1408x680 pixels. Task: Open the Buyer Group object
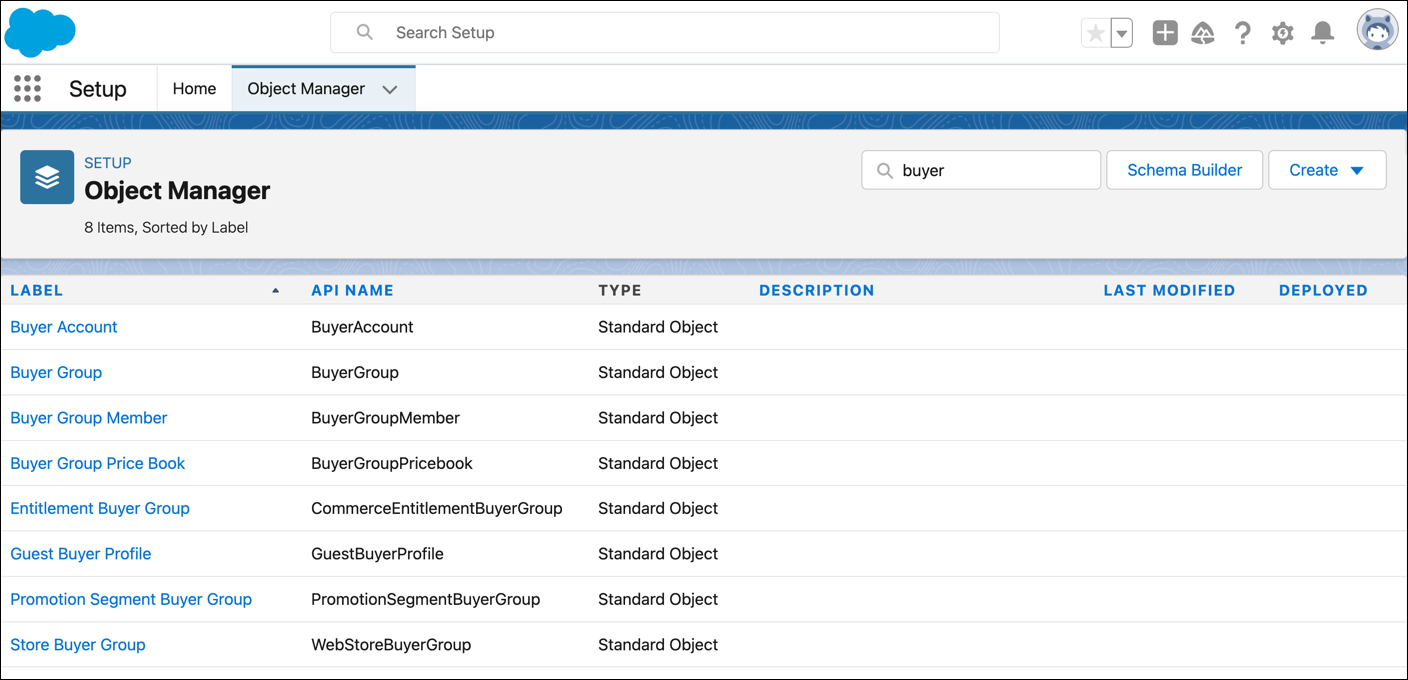(56, 372)
